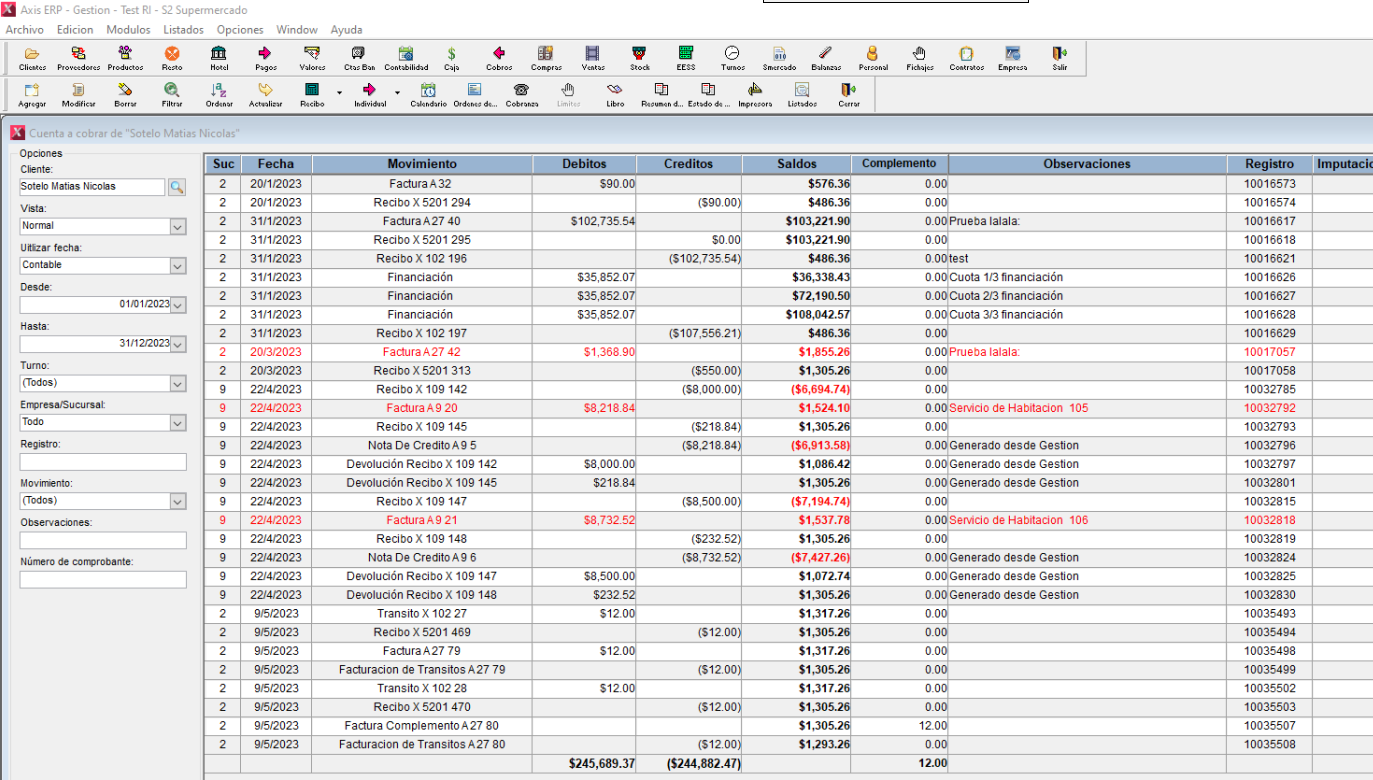Click the Hotel toolbar icon
The image size is (1373, 780).
tap(219, 58)
